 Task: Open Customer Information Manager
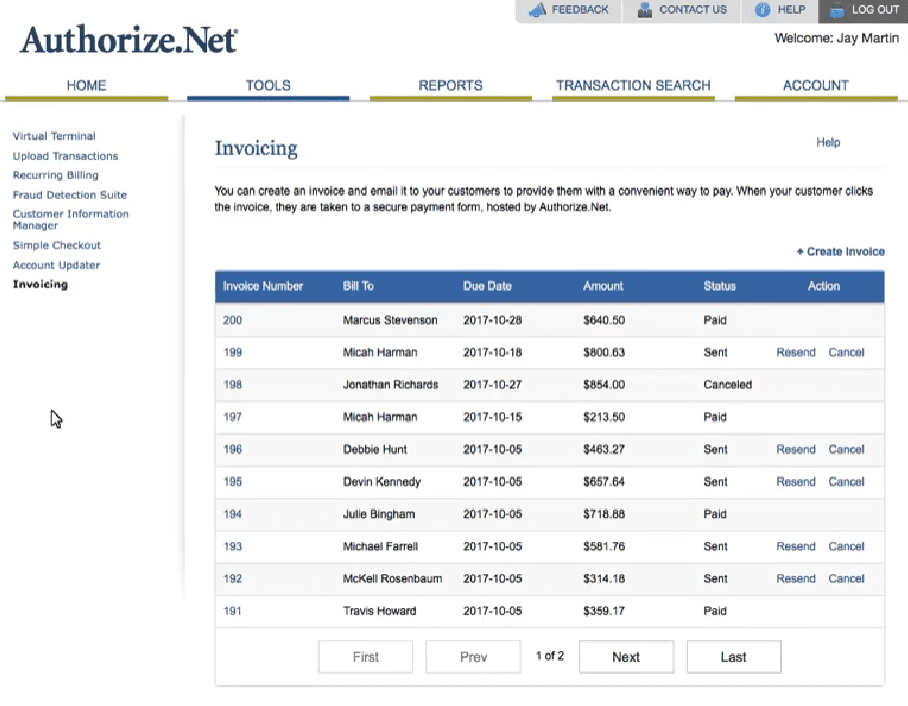pyautogui.click(x=71, y=220)
